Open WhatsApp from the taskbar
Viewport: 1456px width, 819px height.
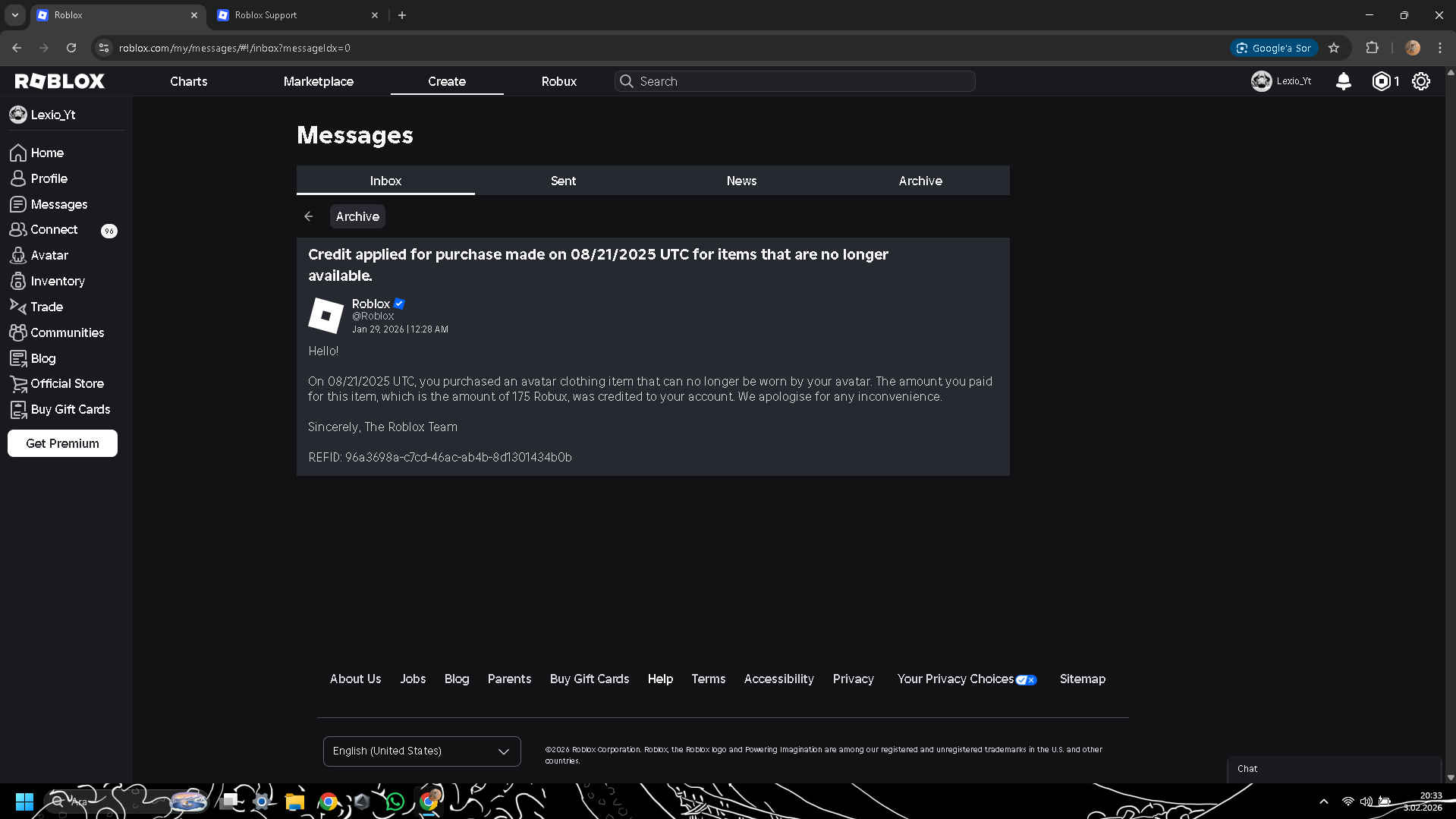[395, 802]
